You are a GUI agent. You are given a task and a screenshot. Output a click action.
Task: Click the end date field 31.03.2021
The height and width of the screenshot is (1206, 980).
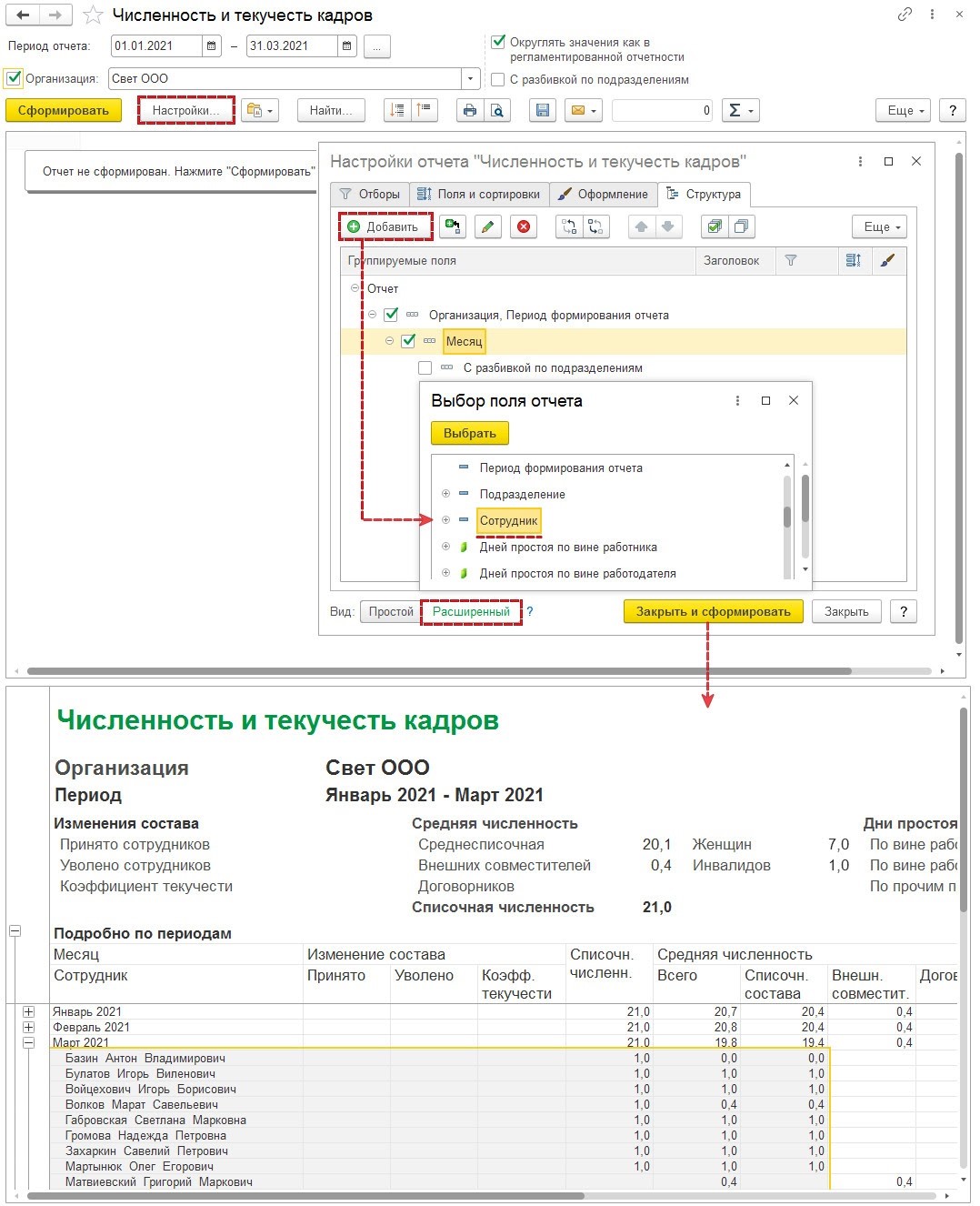[291, 46]
